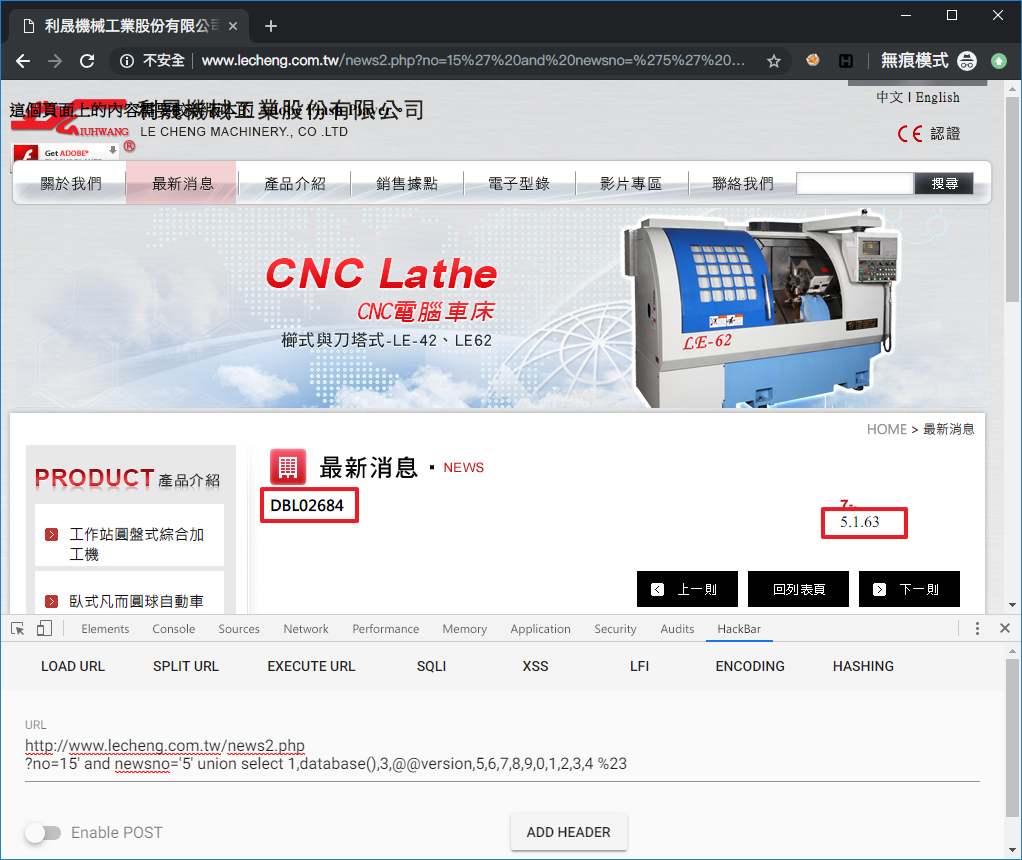Screen dimensions: 1022x860
Task: Click the Get Adobe Flash Player badge
Action: click(65, 153)
